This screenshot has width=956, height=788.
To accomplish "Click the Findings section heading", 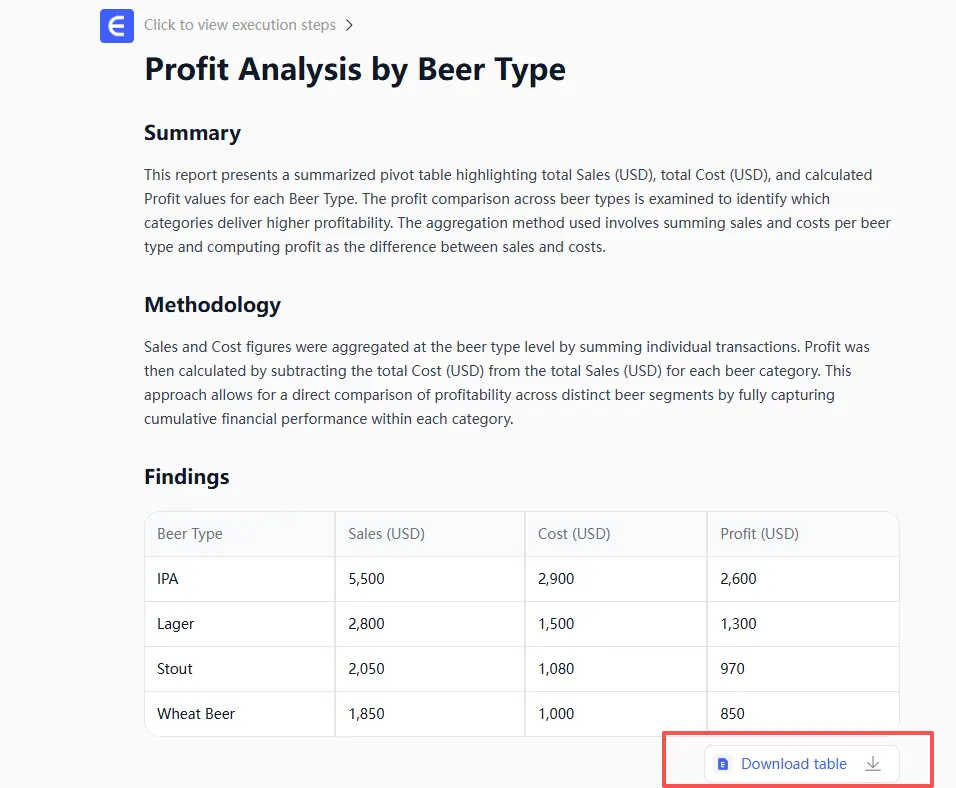I will [x=187, y=477].
